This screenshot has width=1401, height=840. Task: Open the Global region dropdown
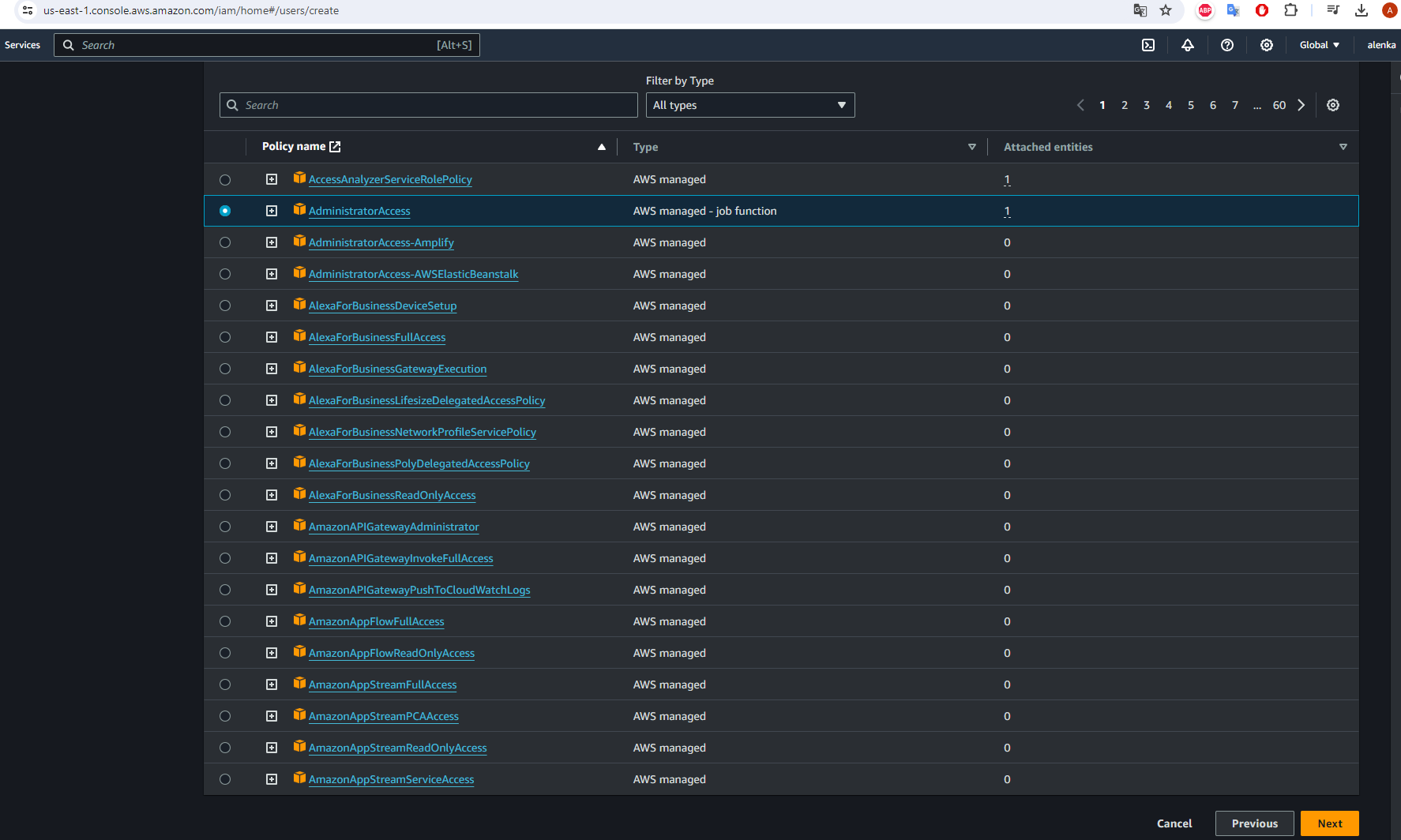pyautogui.click(x=1319, y=45)
